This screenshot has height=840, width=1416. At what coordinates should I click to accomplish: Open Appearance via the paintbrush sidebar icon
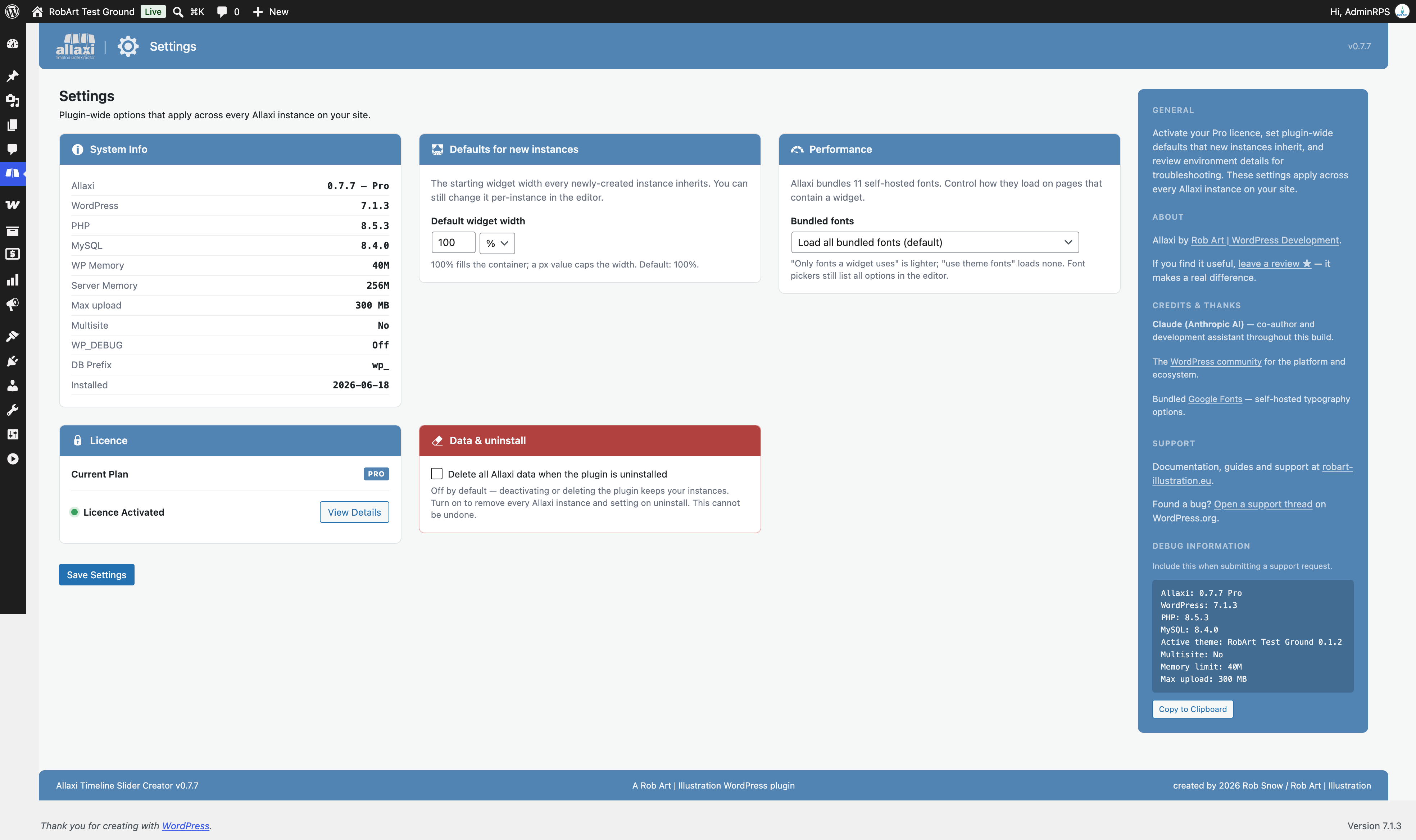tap(13, 336)
